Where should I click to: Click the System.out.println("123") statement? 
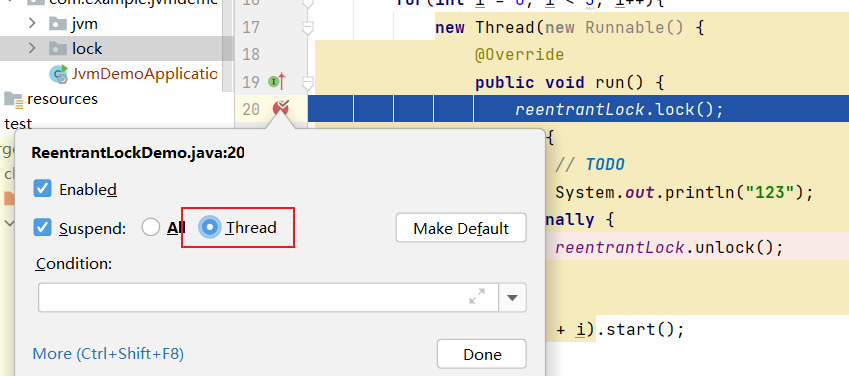coord(684,192)
